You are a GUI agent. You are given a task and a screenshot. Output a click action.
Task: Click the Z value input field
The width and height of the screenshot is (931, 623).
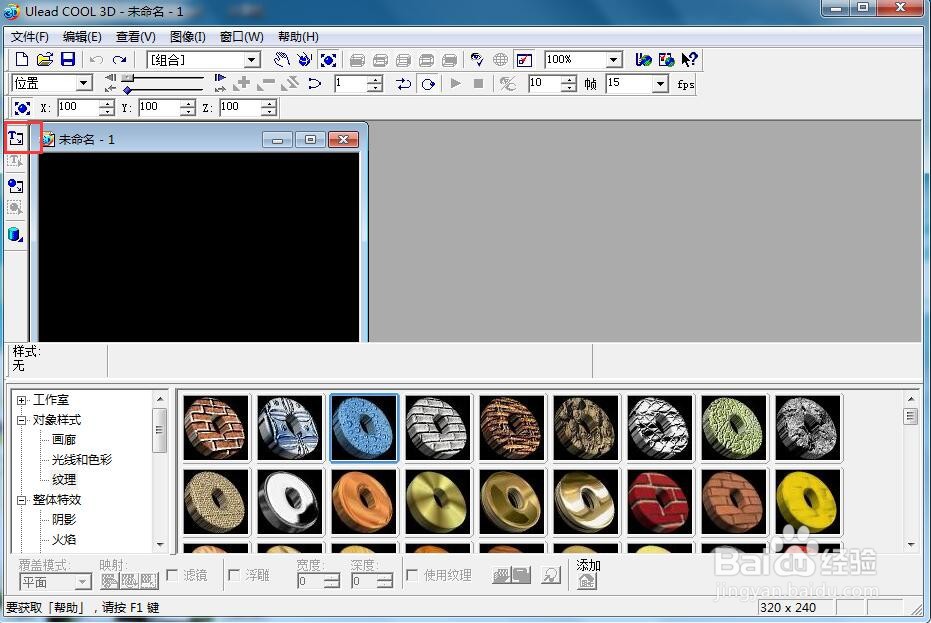pyautogui.click(x=240, y=107)
